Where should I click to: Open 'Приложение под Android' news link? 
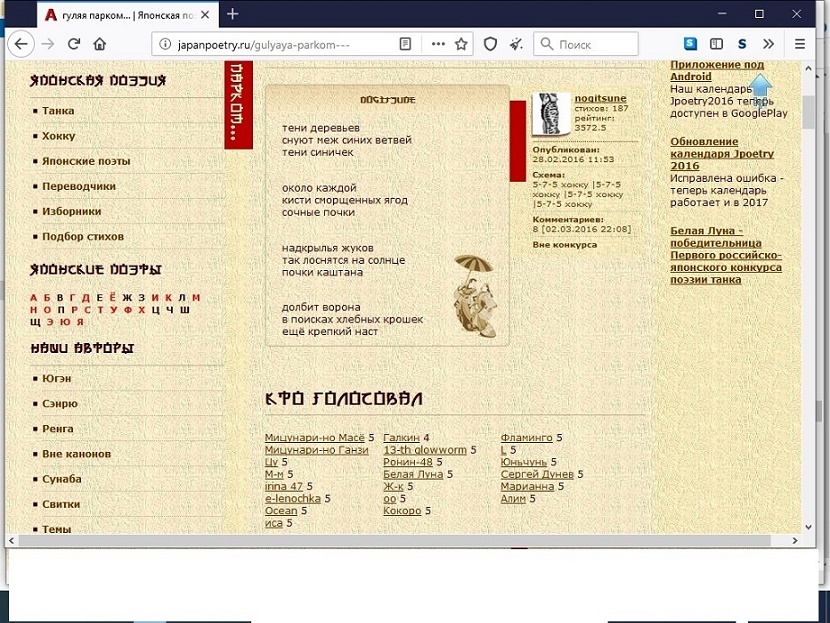point(717,70)
